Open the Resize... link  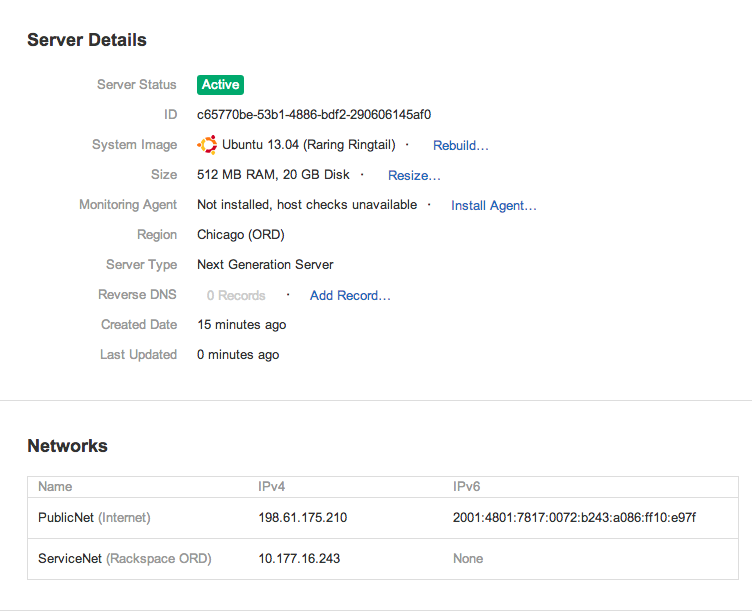click(x=414, y=176)
